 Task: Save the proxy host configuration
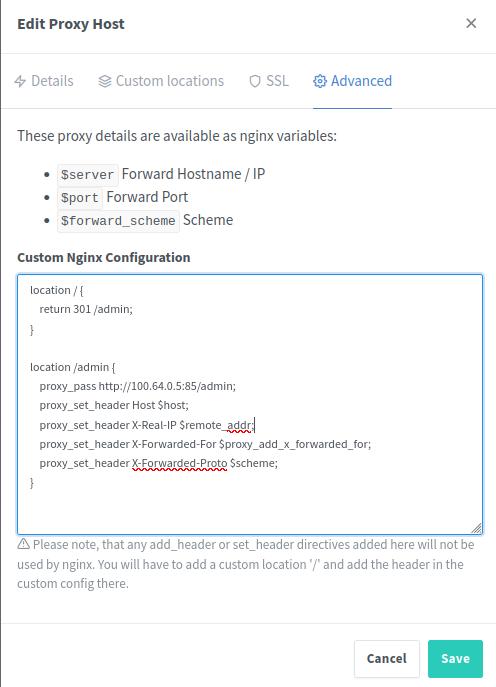coord(455,659)
